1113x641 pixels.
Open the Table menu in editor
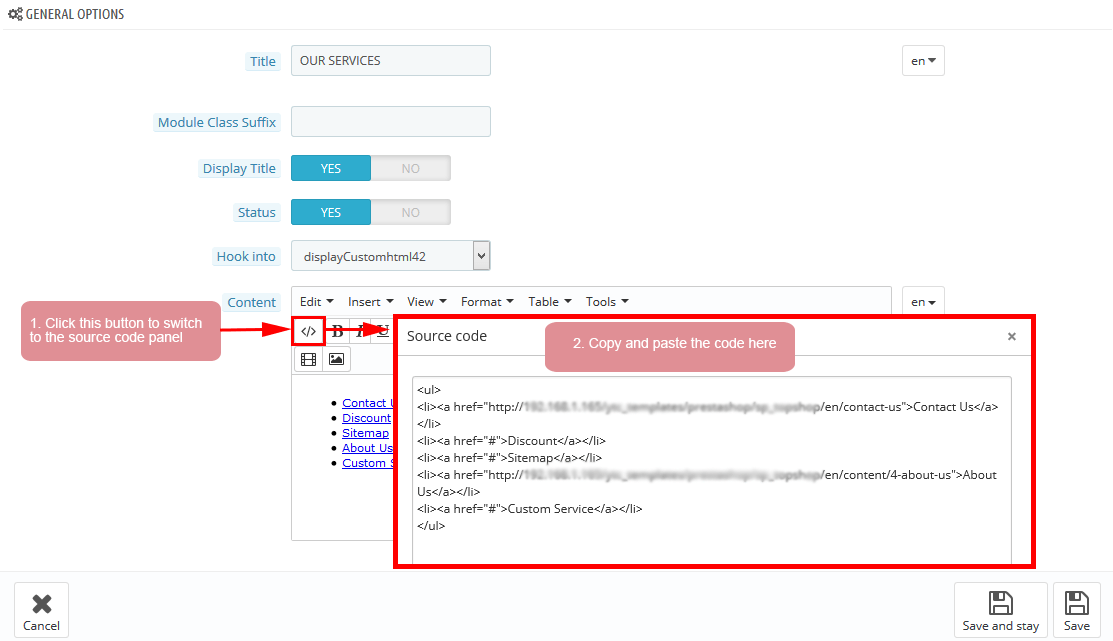point(549,302)
